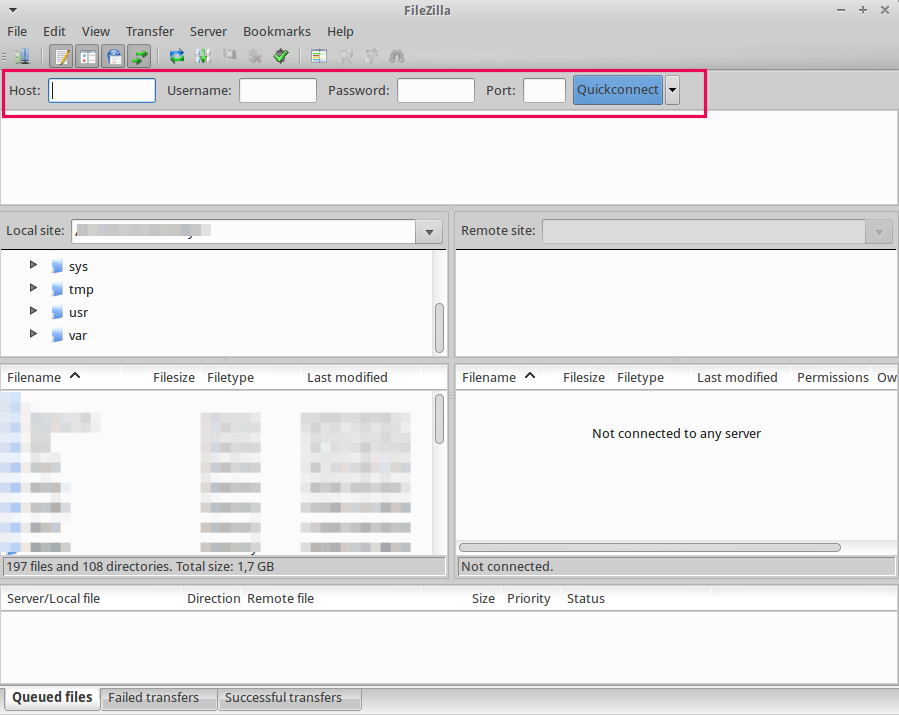Focus the Port input field
Viewport: 899px width, 715px height.
point(545,91)
